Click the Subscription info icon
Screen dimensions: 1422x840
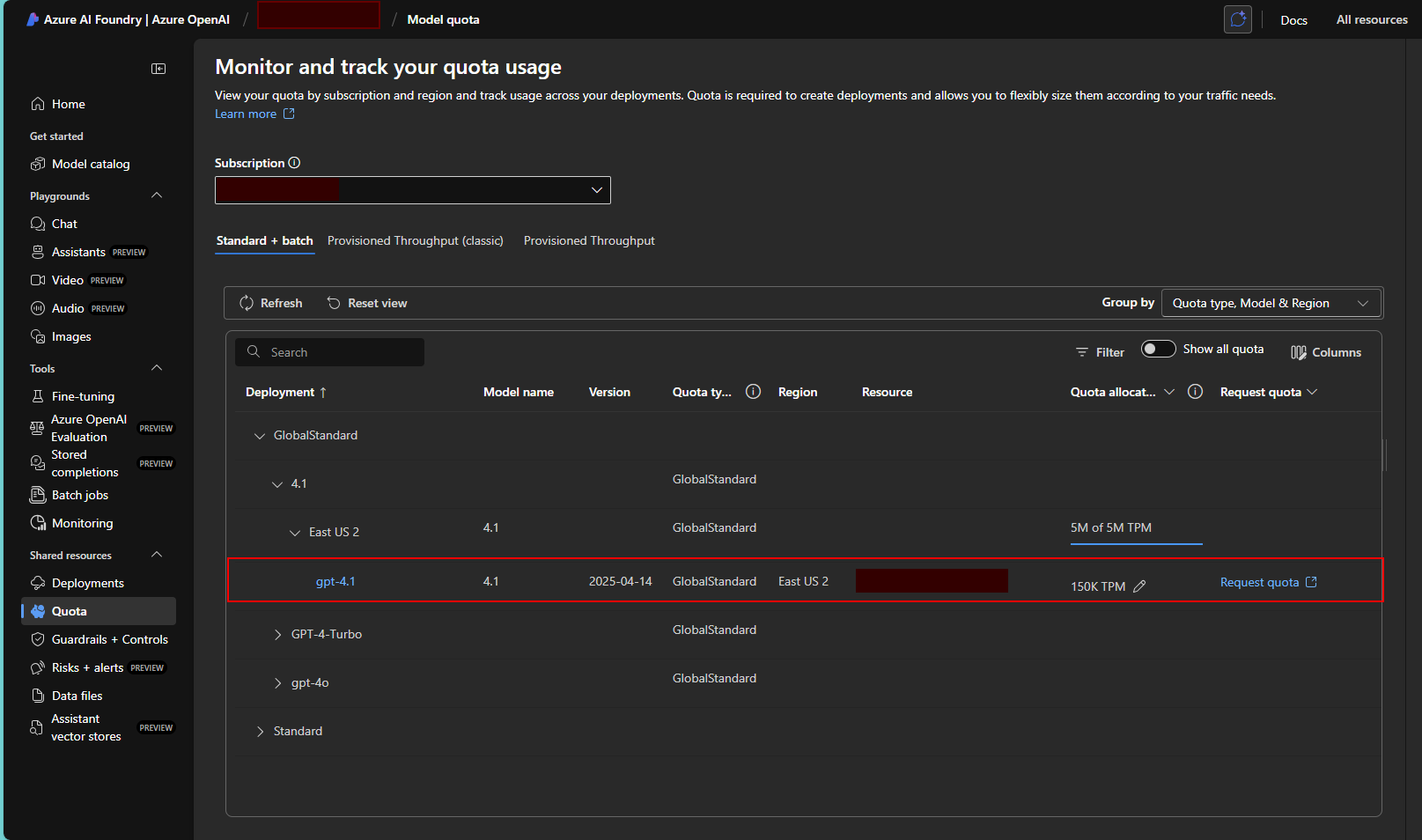(x=294, y=163)
